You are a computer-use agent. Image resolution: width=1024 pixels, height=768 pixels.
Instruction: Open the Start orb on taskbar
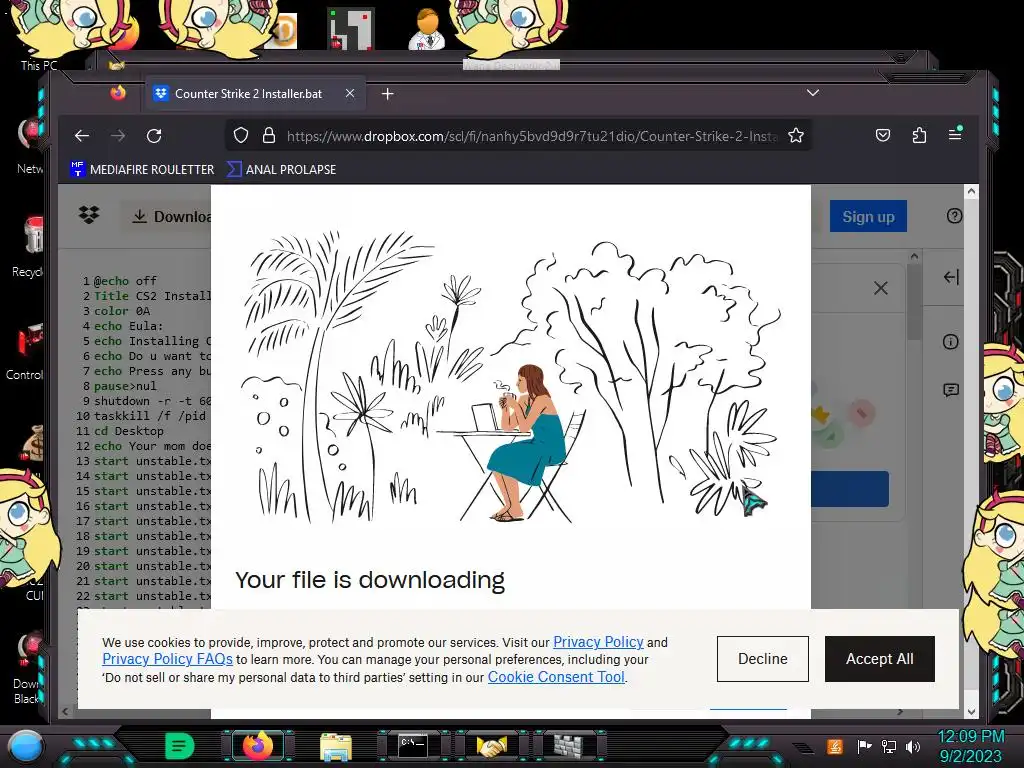click(x=26, y=746)
